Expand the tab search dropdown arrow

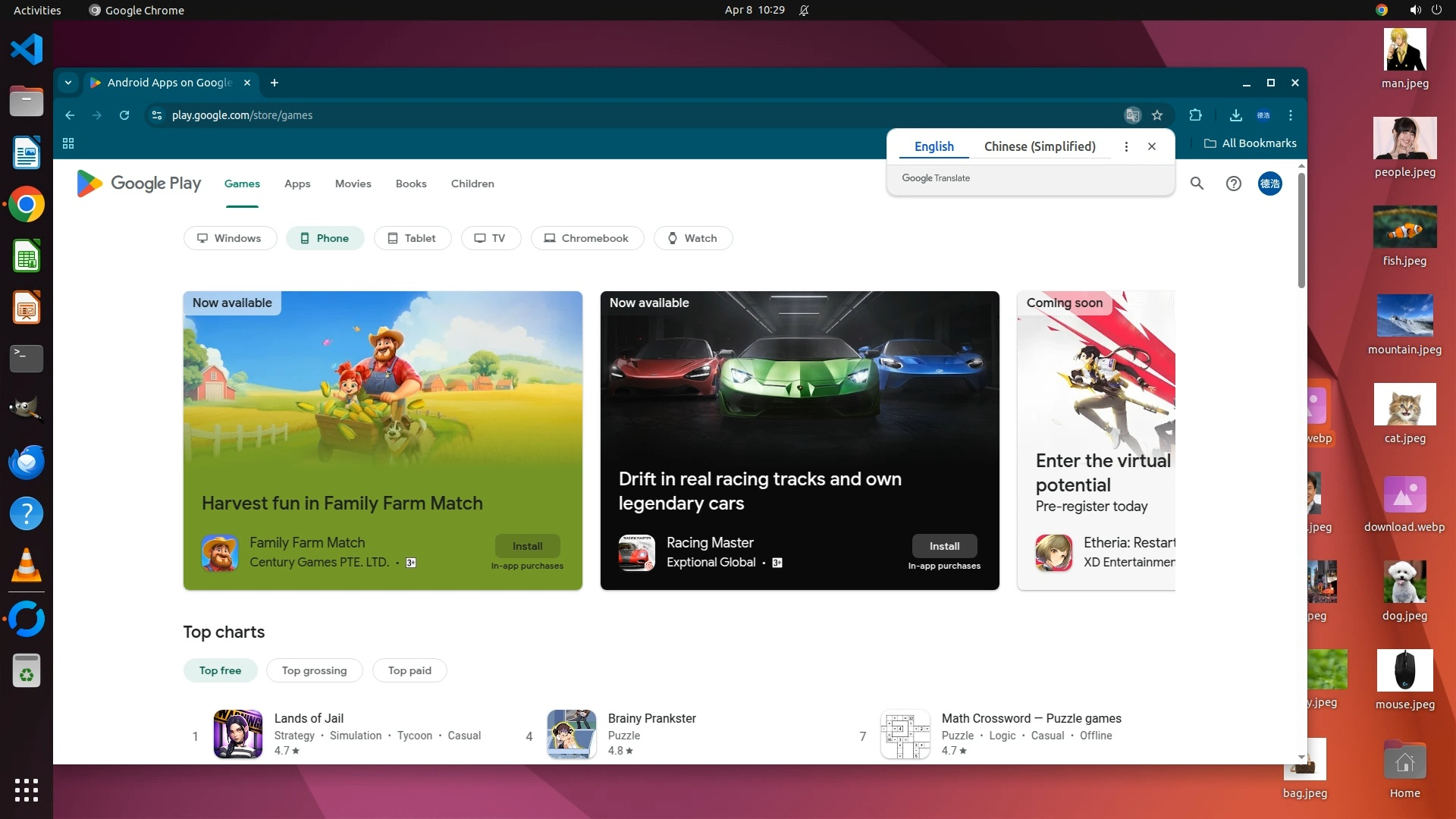[68, 83]
